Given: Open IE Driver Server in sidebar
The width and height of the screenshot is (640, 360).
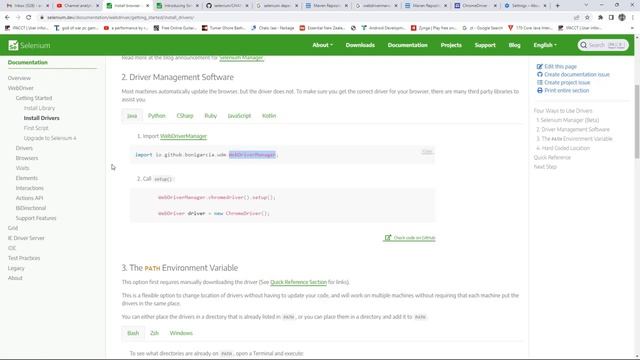Looking at the screenshot, I should 26,238.
